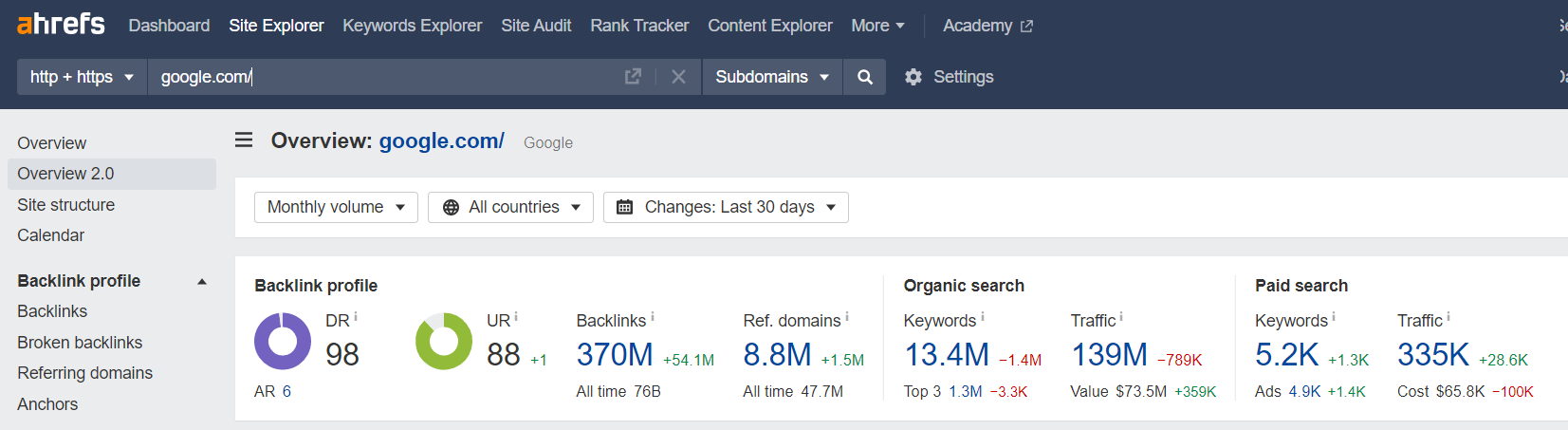Click the 5.2K paid keywords value
The height and width of the screenshot is (430, 1568).
point(1286,355)
